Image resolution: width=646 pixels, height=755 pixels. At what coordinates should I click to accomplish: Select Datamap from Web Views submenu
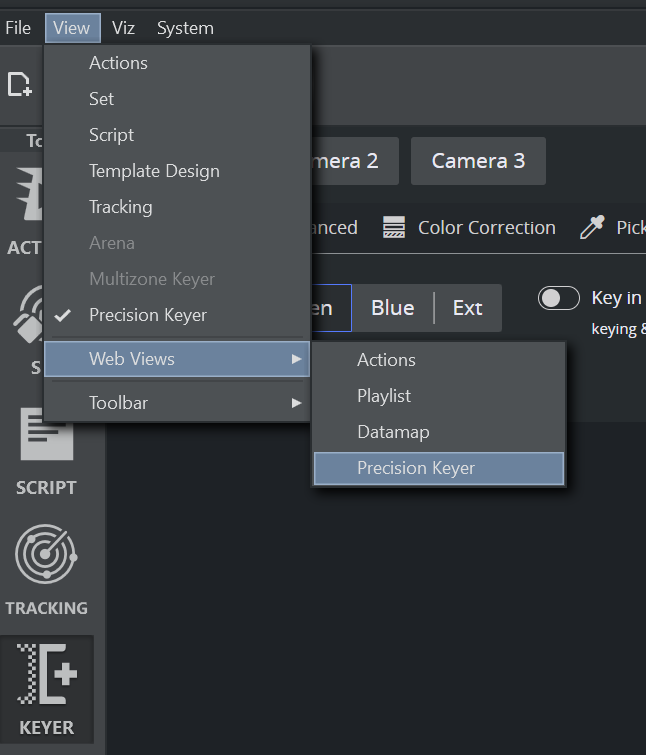[x=393, y=432]
